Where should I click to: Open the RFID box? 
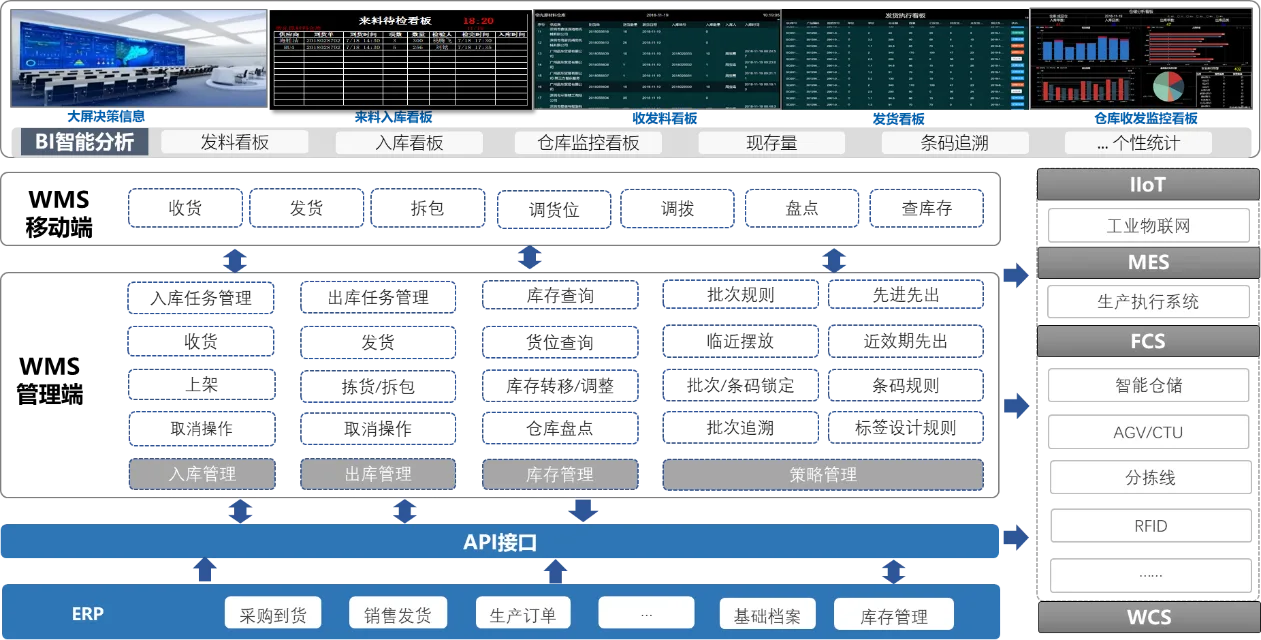pos(1149,526)
